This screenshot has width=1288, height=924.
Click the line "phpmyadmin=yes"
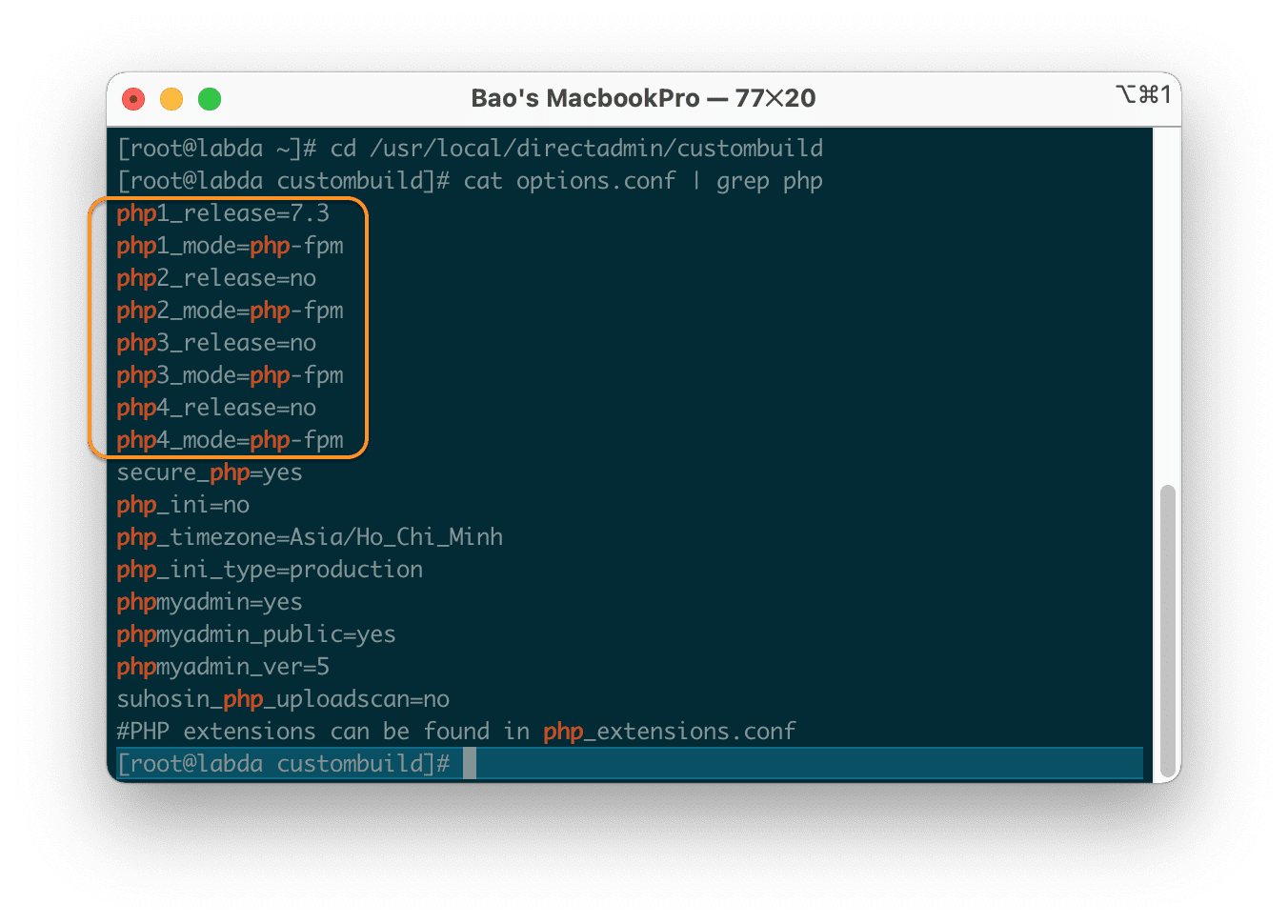tap(210, 603)
